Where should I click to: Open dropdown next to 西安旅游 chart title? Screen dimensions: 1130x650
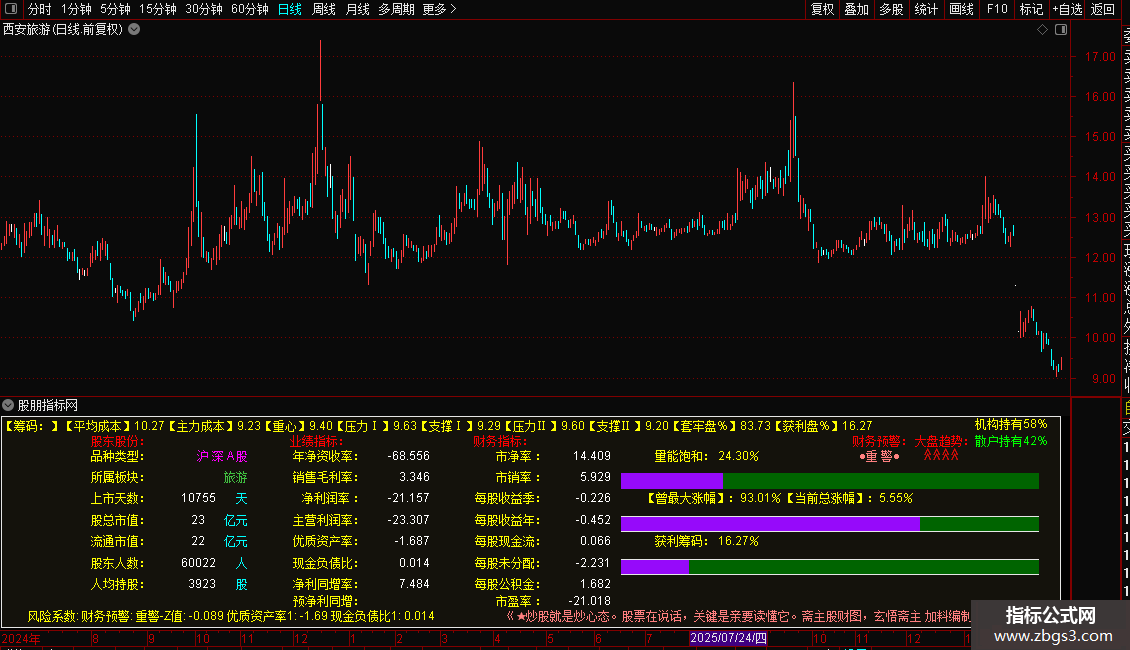pos(134,29)
